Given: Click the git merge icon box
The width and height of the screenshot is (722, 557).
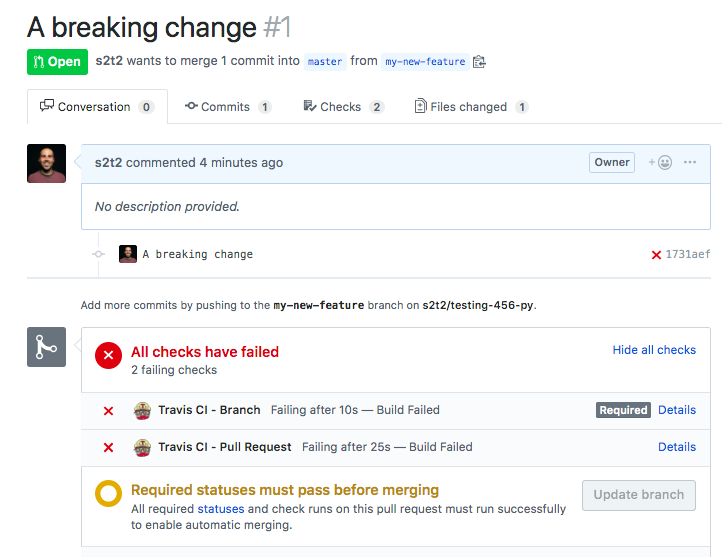Looking at the screenshot, I should coord(46,347).
